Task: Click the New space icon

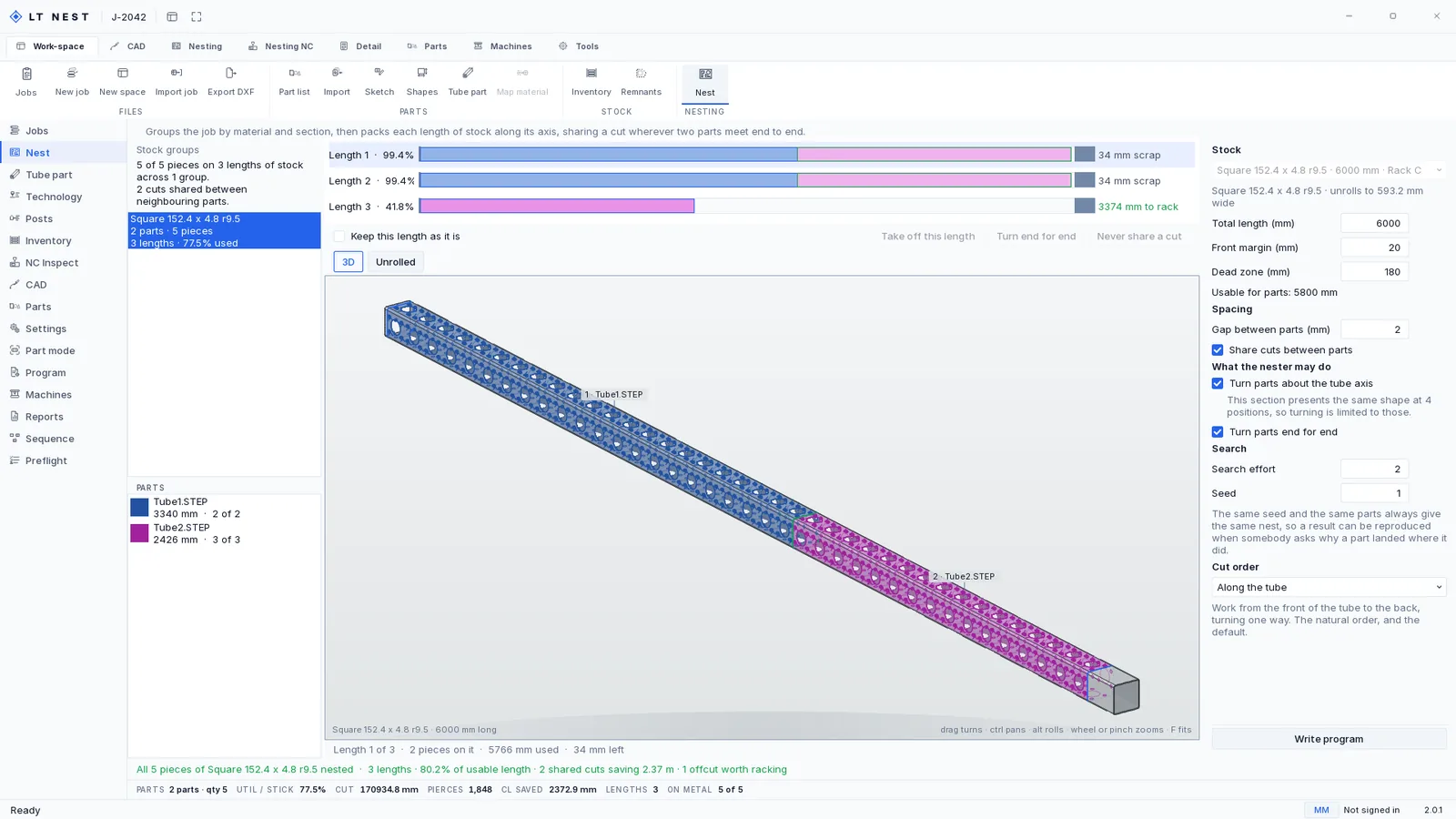Action: tap(122, 81)
